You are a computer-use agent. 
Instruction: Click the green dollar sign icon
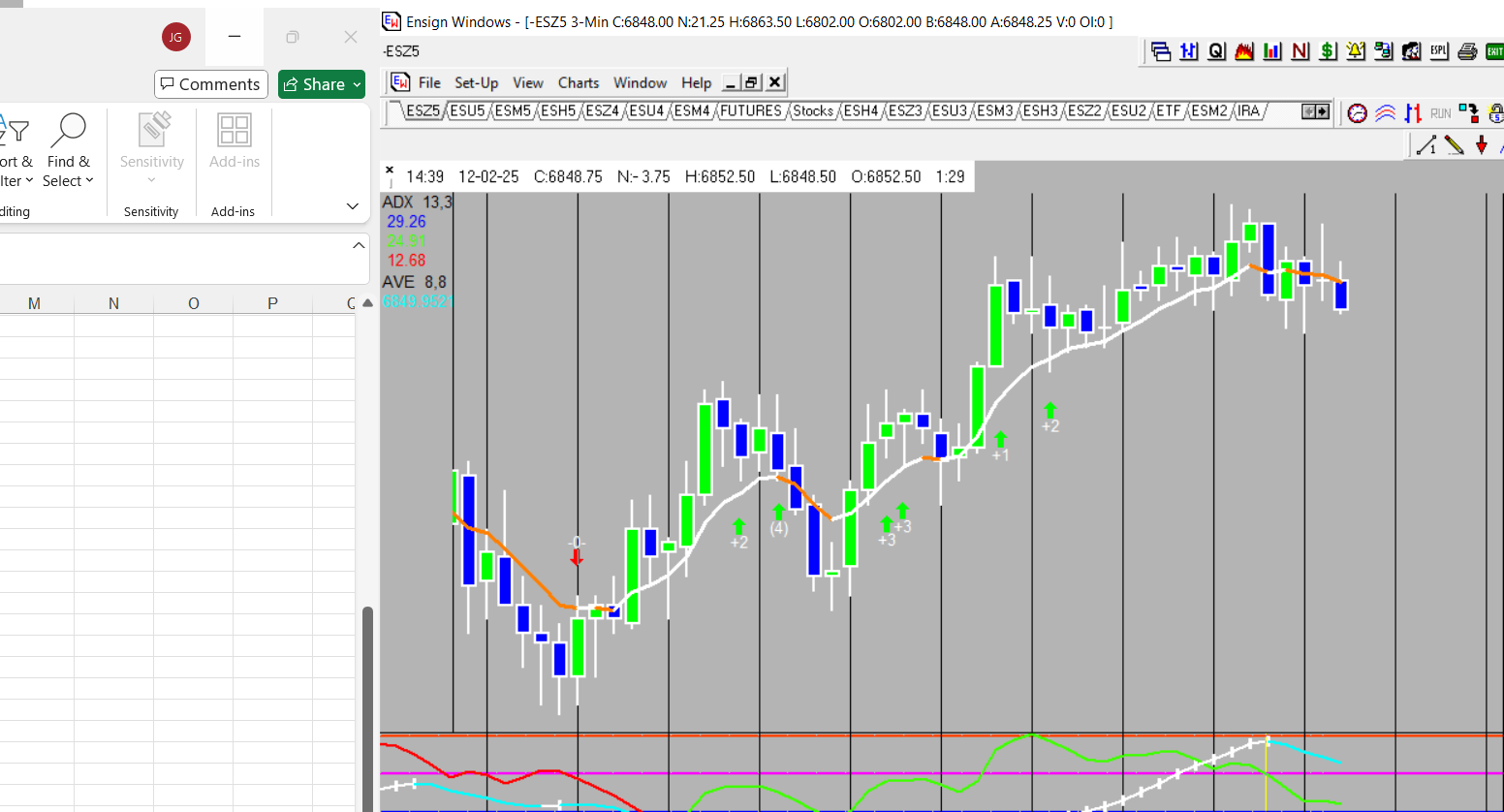[x=1328, y=51]
